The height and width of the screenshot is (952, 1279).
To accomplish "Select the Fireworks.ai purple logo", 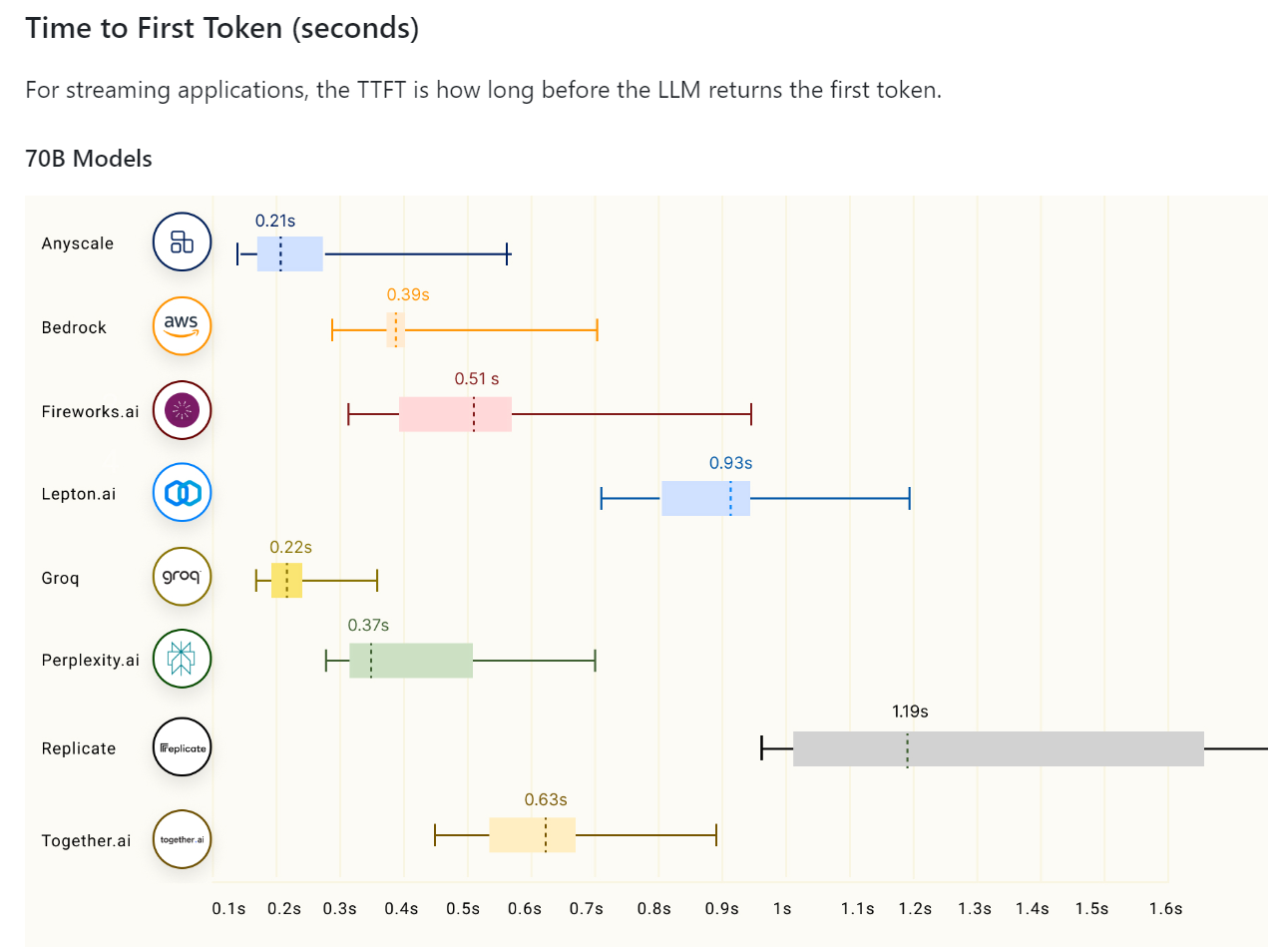I will click(182, 410).
